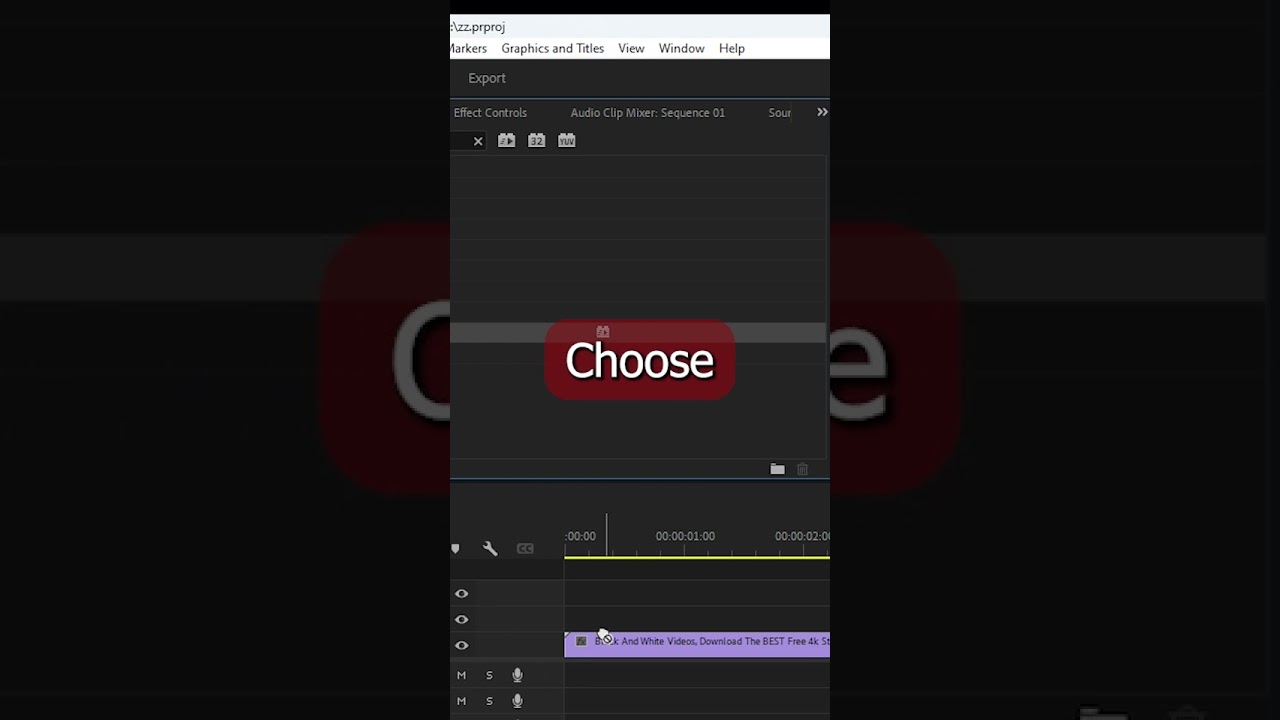Mute the first audio track

461,675
